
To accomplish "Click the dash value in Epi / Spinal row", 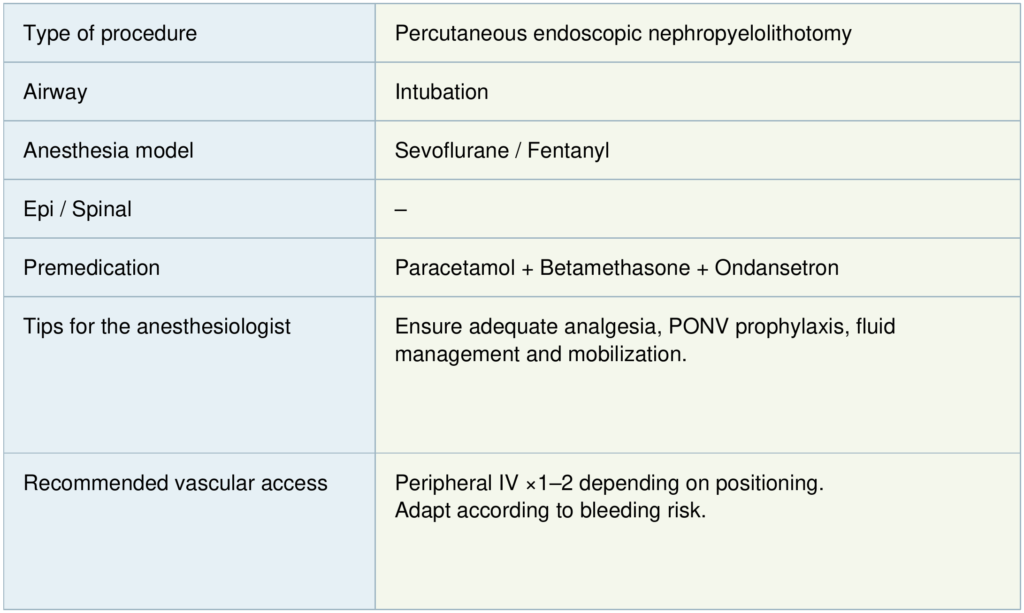I will tap(401, 210).
